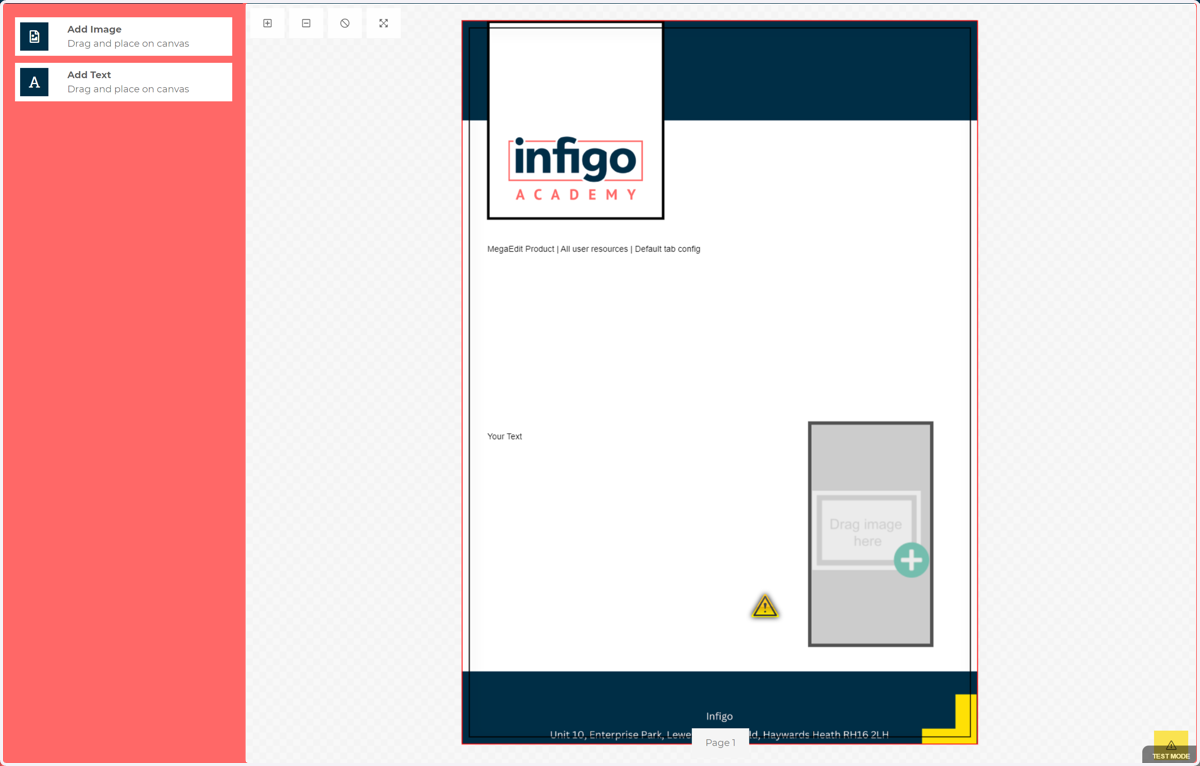
Task: Select the 'Your Text' text field on canvas
Action: tap(505, 436)
